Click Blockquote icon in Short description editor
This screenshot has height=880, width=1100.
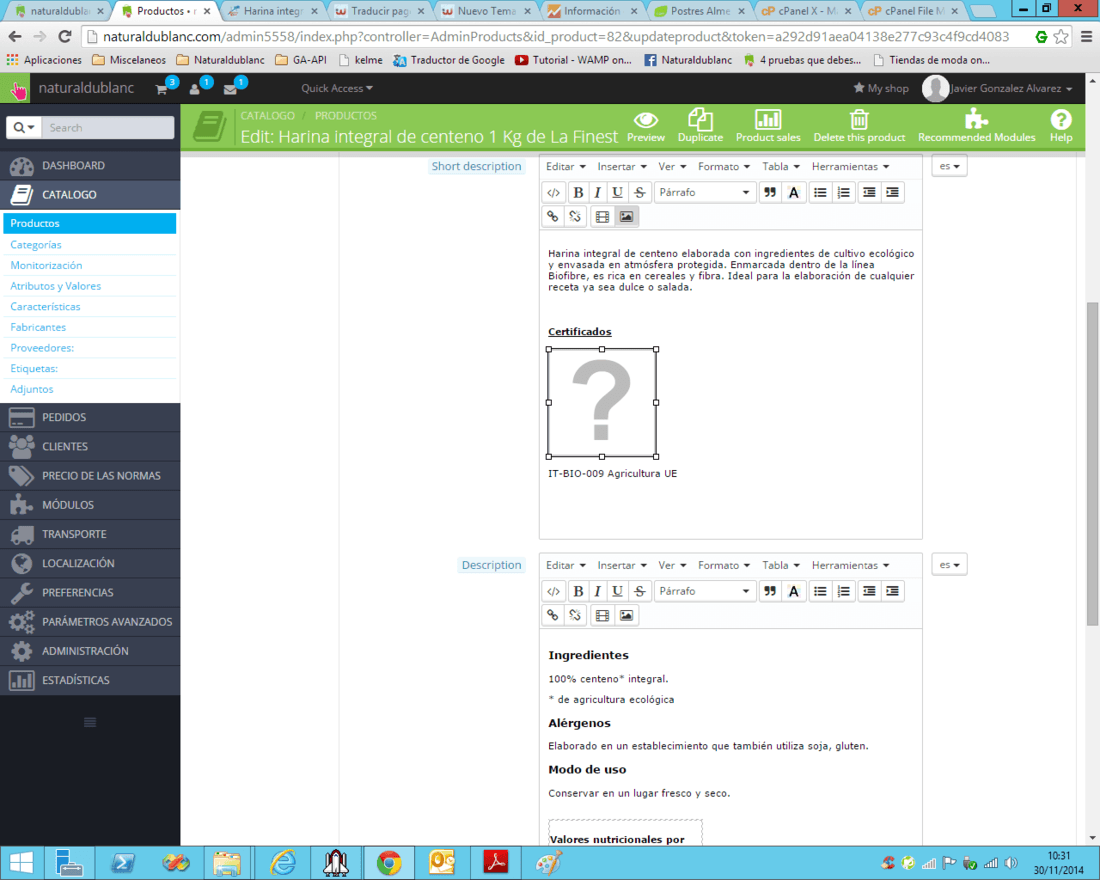click(770, 192)
